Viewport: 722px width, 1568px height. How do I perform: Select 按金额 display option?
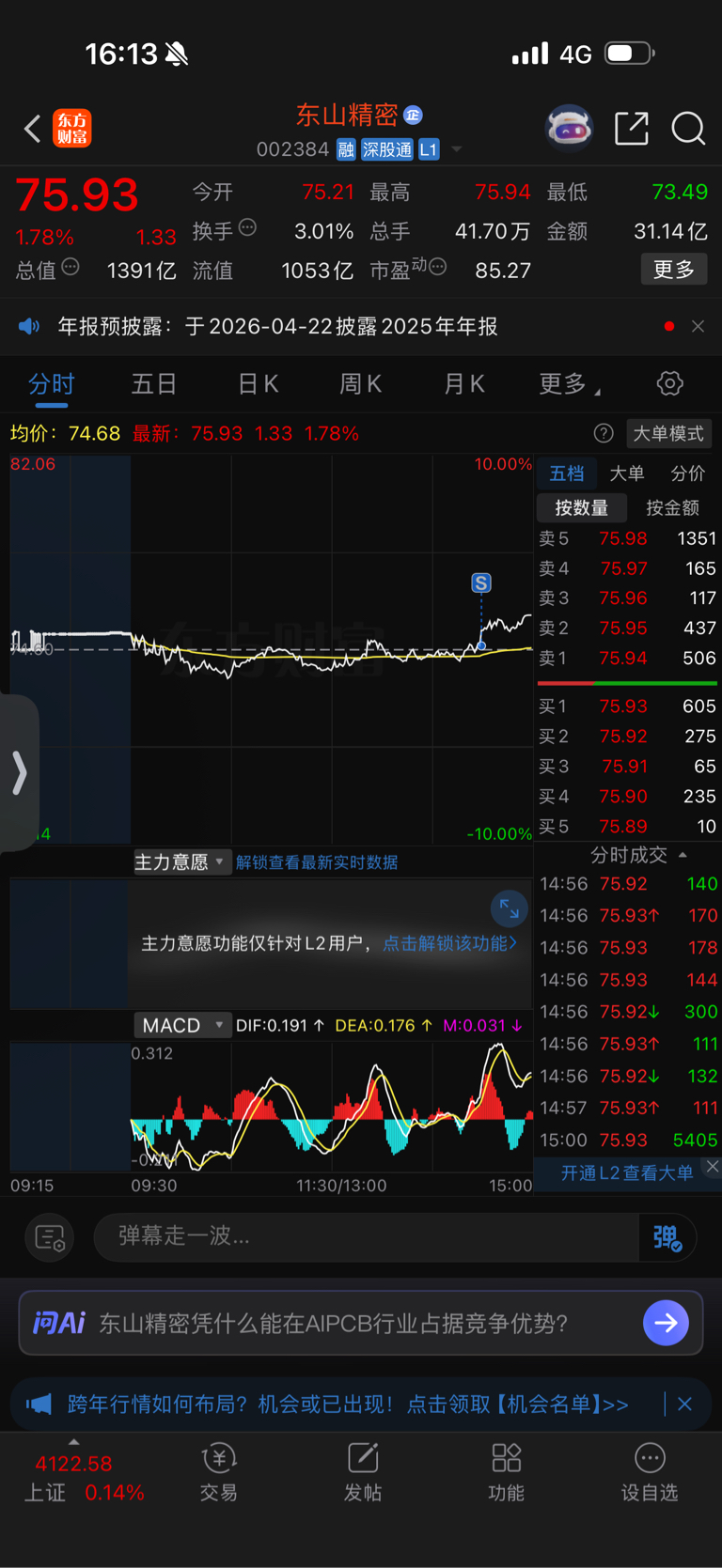[673, 508]
